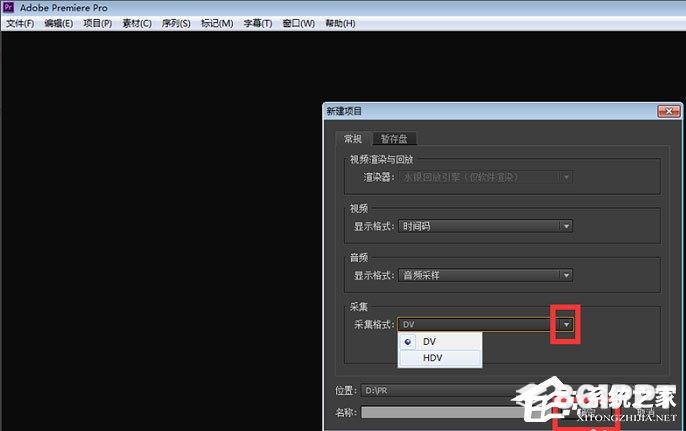
Task: Choose HDV in the capture format list
Action: point(440,358)
